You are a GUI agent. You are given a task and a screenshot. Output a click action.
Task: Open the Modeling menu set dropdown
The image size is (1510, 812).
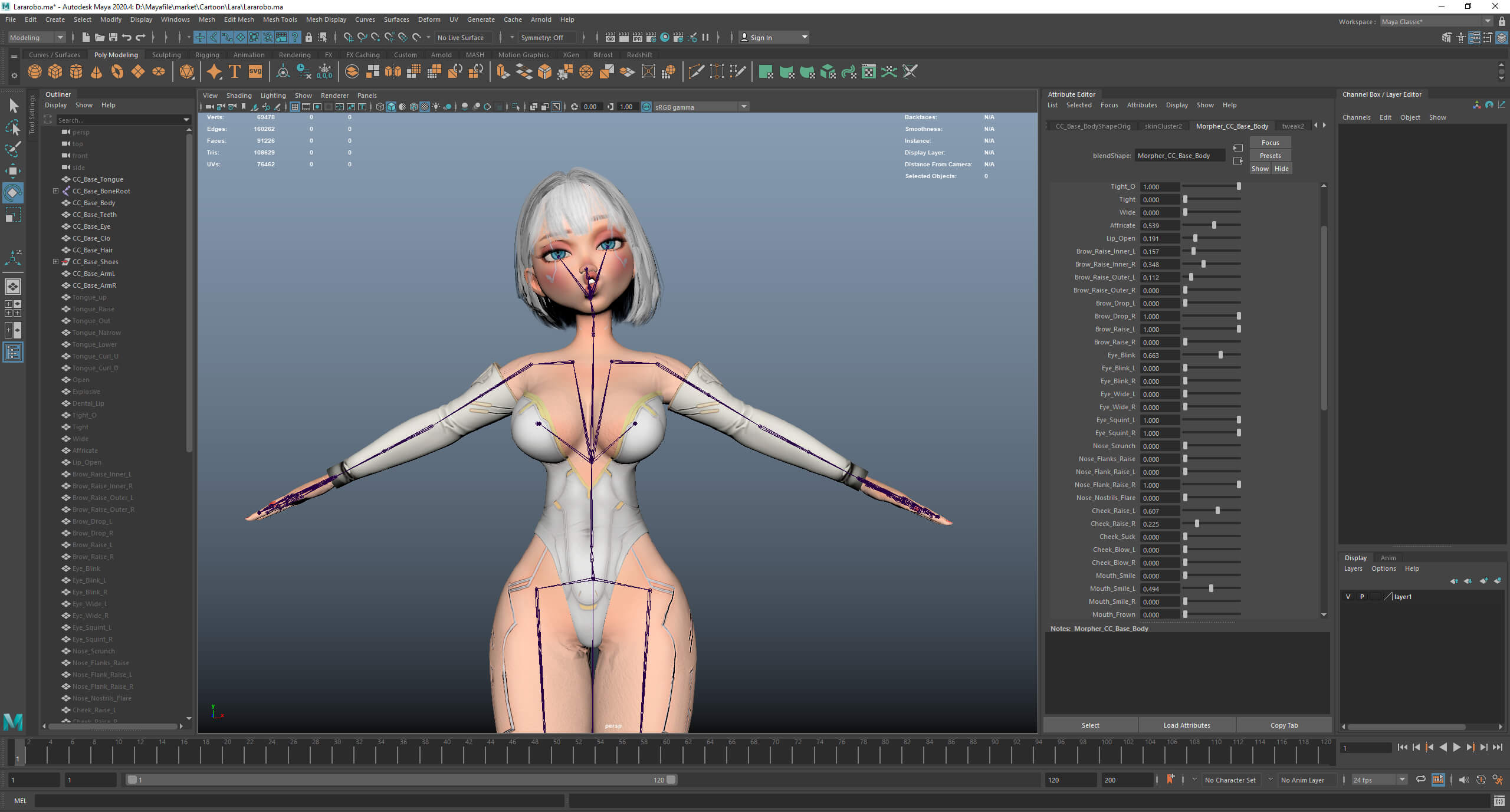point(37,38)
